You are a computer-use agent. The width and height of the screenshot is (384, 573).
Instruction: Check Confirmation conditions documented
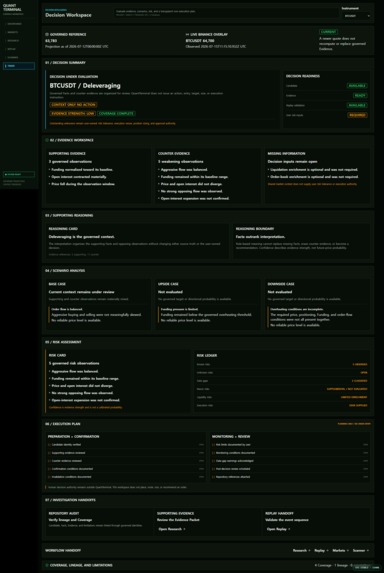49,469
